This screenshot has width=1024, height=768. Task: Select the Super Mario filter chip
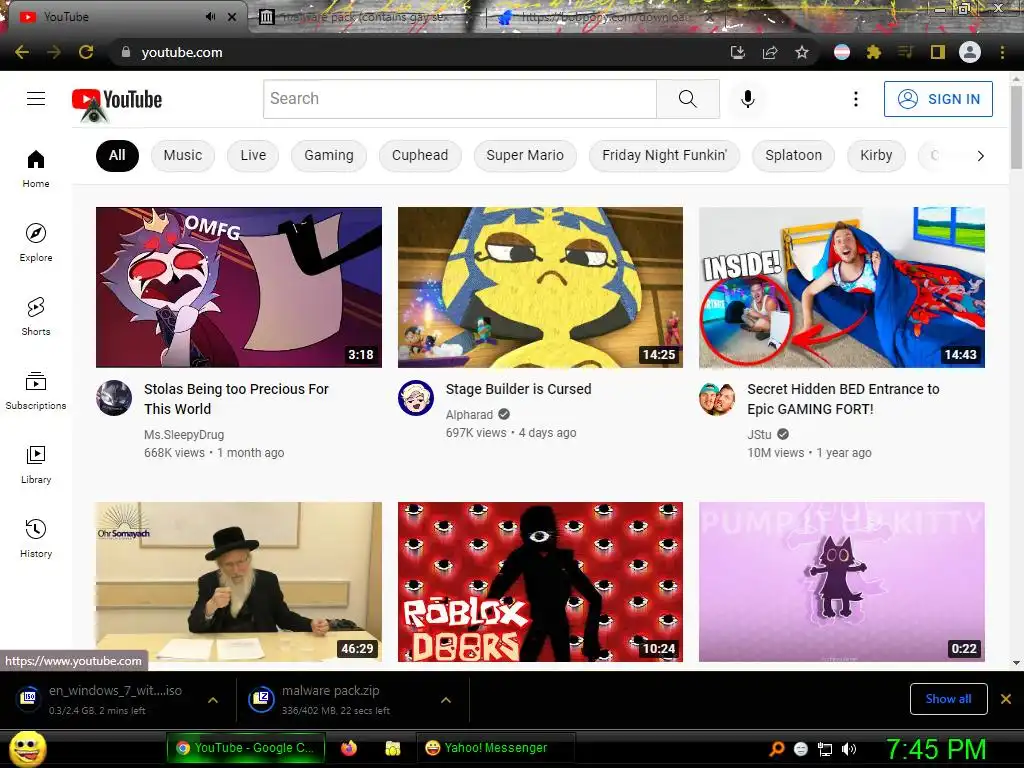tap(525, 155)
